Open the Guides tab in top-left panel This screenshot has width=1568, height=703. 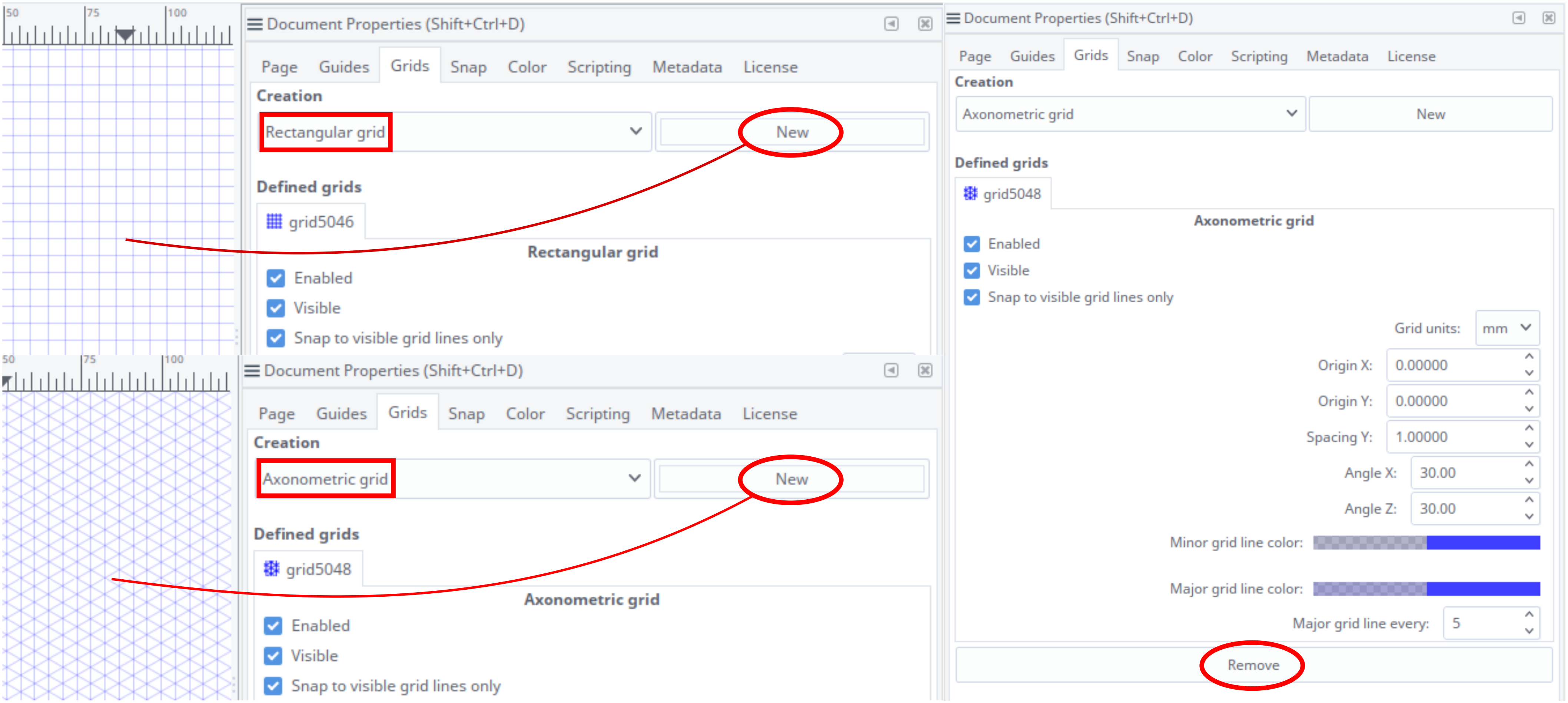point(344,67)
